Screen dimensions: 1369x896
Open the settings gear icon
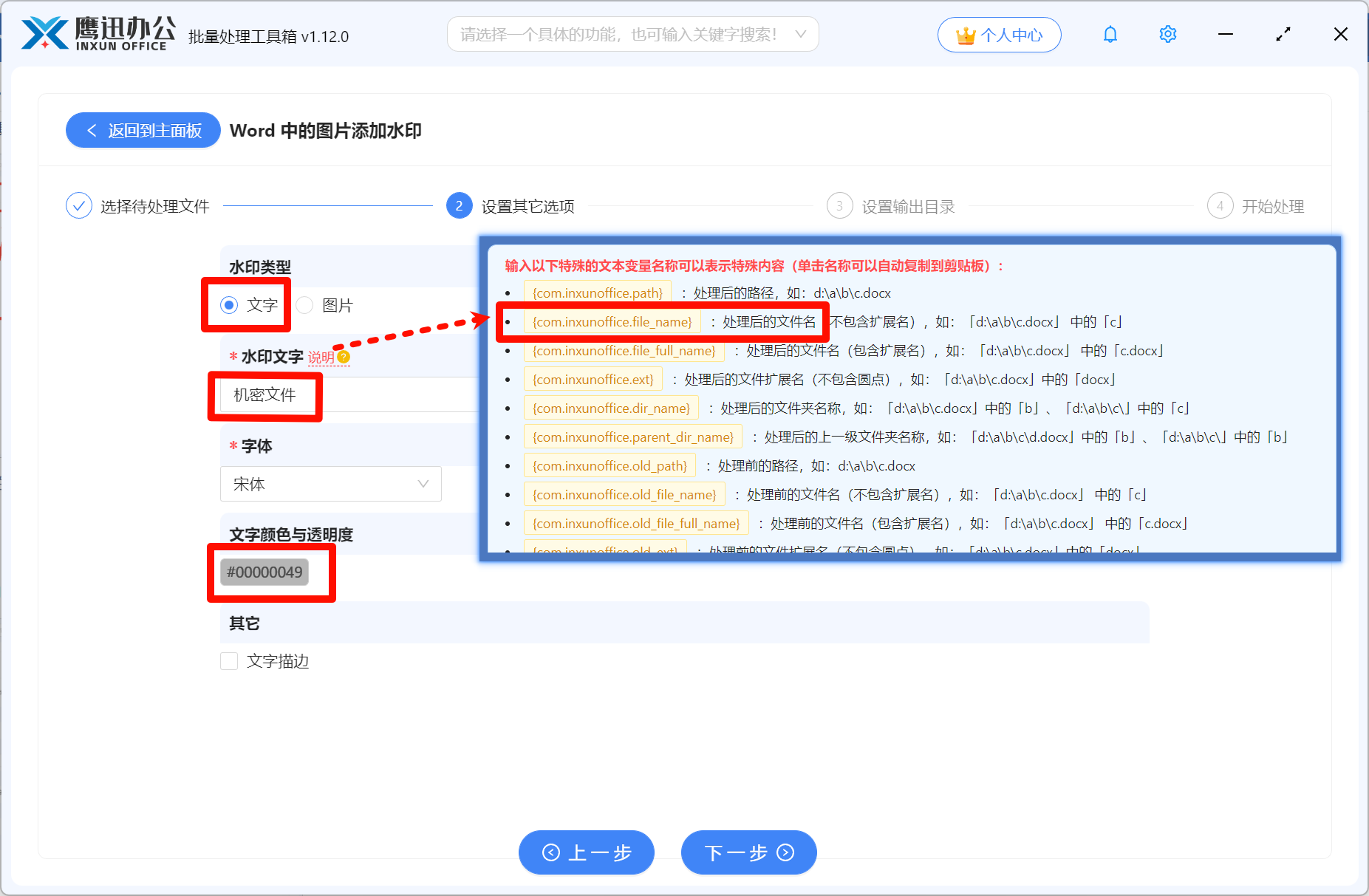1167,34
